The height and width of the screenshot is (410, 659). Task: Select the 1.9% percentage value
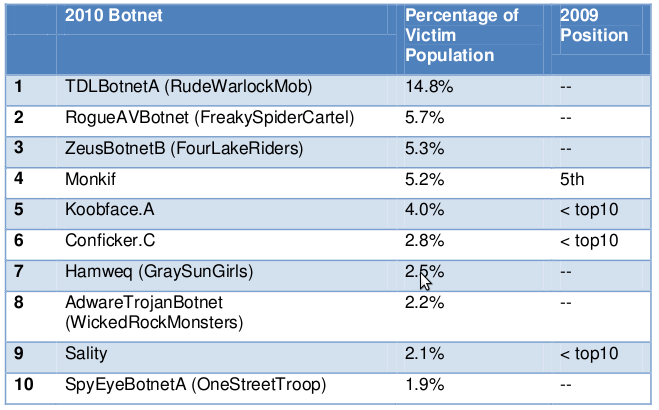pos(425,385)
